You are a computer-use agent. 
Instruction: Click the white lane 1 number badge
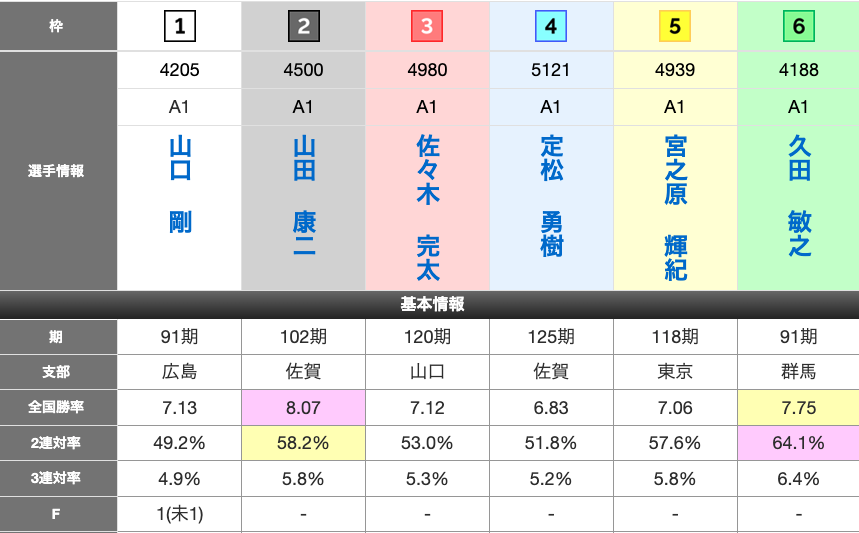(x=179, y=27)
